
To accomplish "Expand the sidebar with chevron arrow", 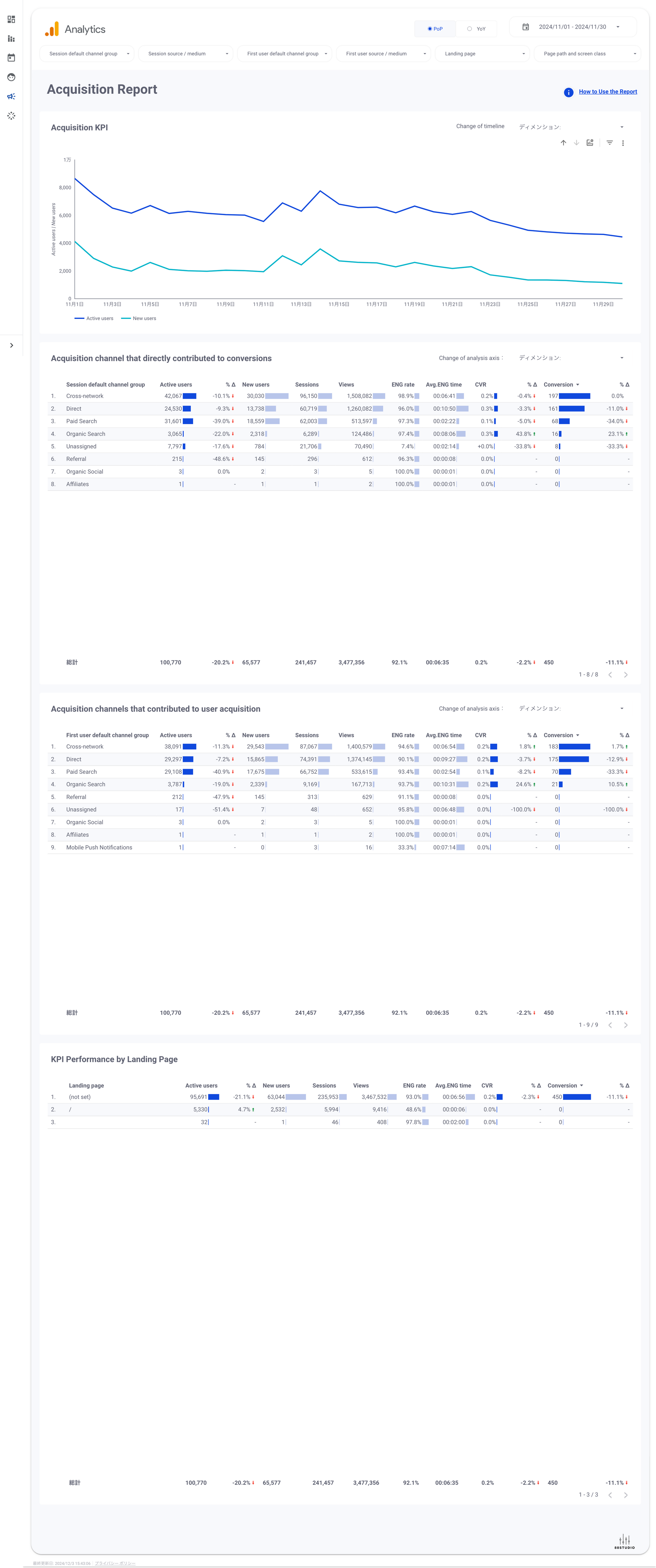I will [x=11, y=345].
